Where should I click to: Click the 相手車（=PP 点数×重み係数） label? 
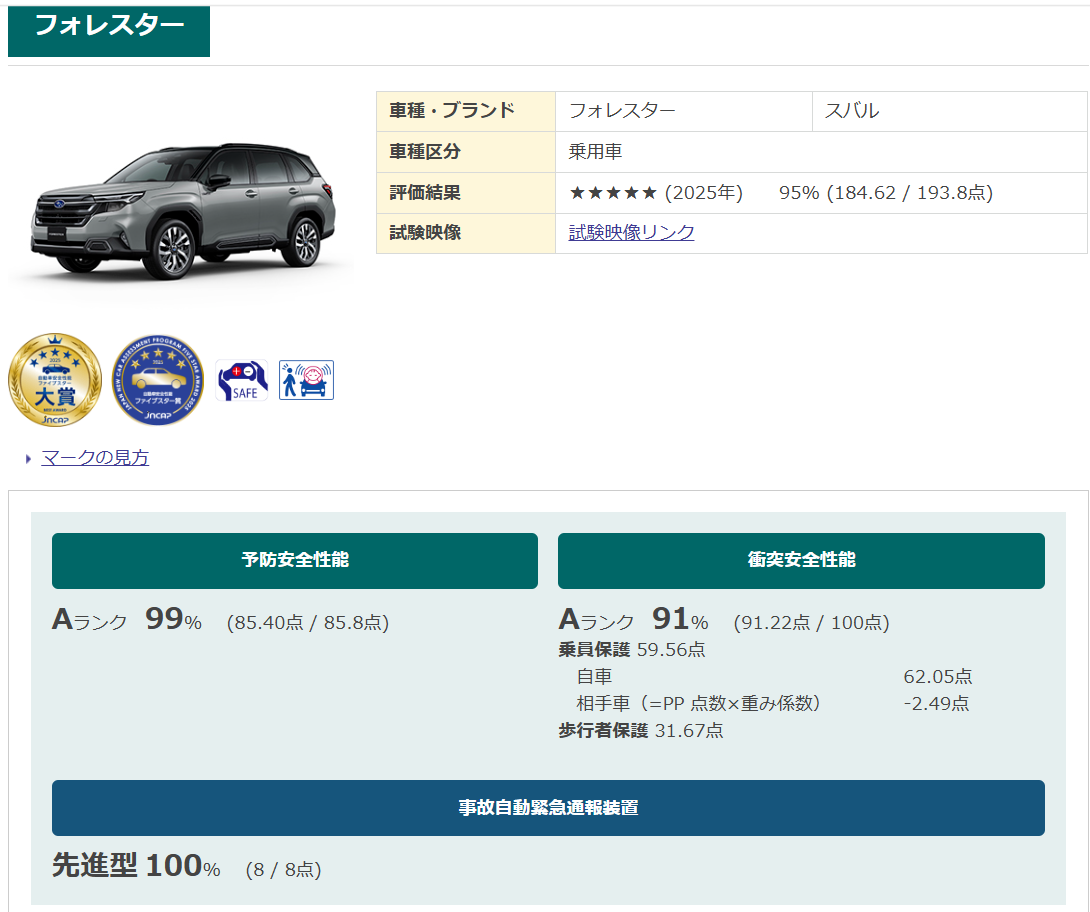tap(699, 703)
